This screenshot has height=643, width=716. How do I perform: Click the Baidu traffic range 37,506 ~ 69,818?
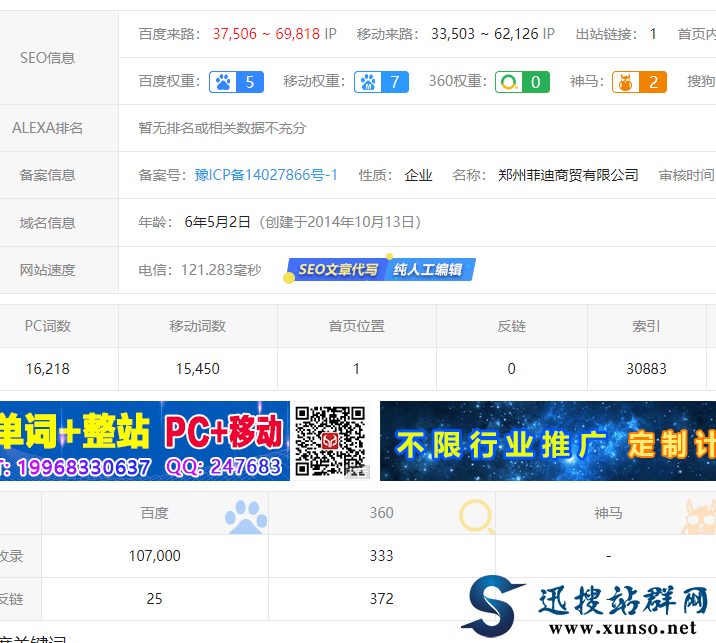(x=266, y=34)
